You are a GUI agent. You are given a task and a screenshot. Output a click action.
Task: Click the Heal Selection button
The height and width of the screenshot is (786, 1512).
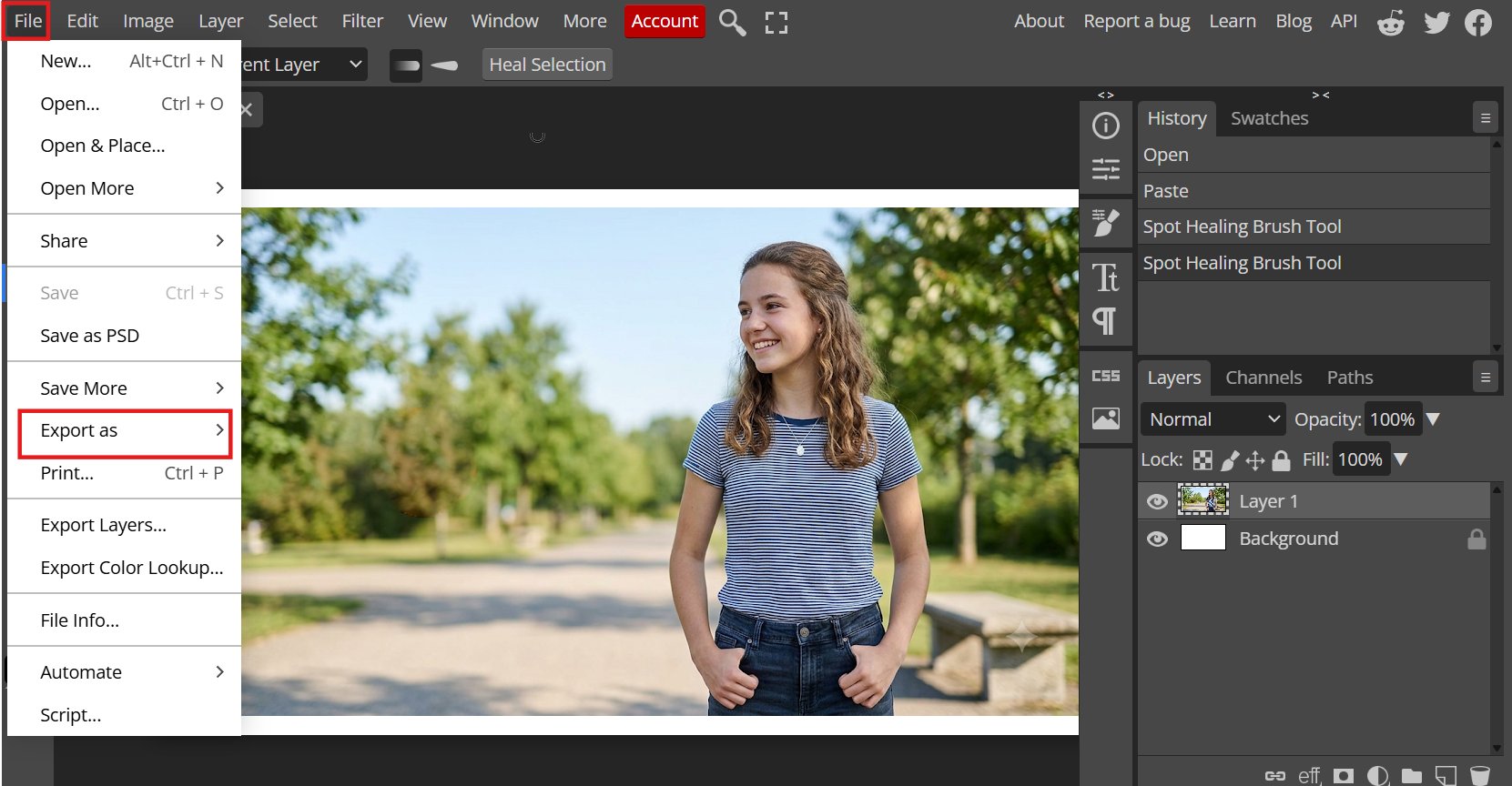click(547, 65)
